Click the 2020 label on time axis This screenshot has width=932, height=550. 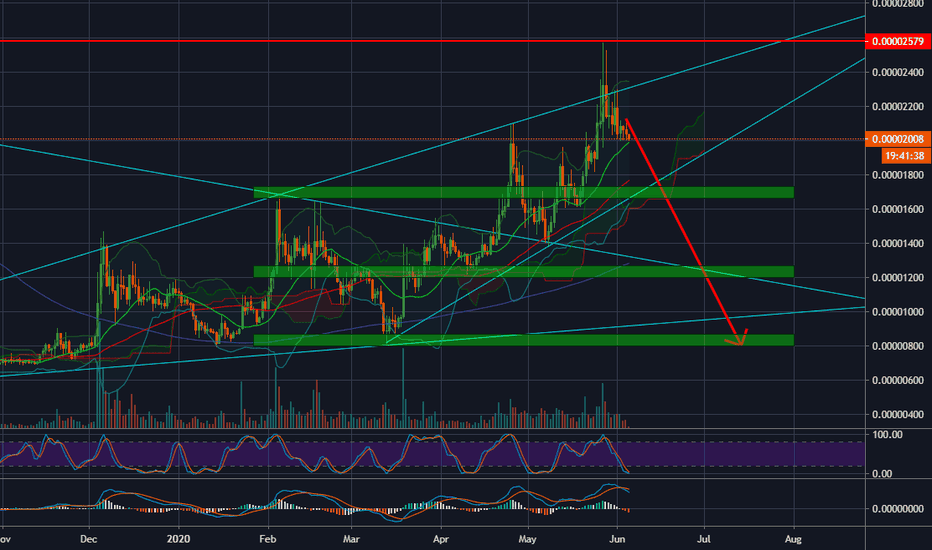point(178,539)
